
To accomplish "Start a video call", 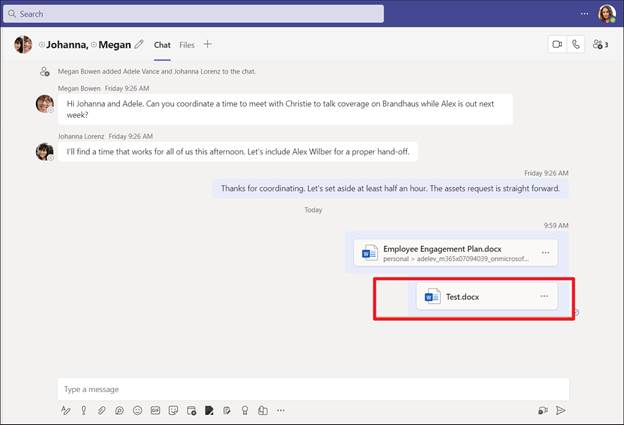I will (557, 44).
